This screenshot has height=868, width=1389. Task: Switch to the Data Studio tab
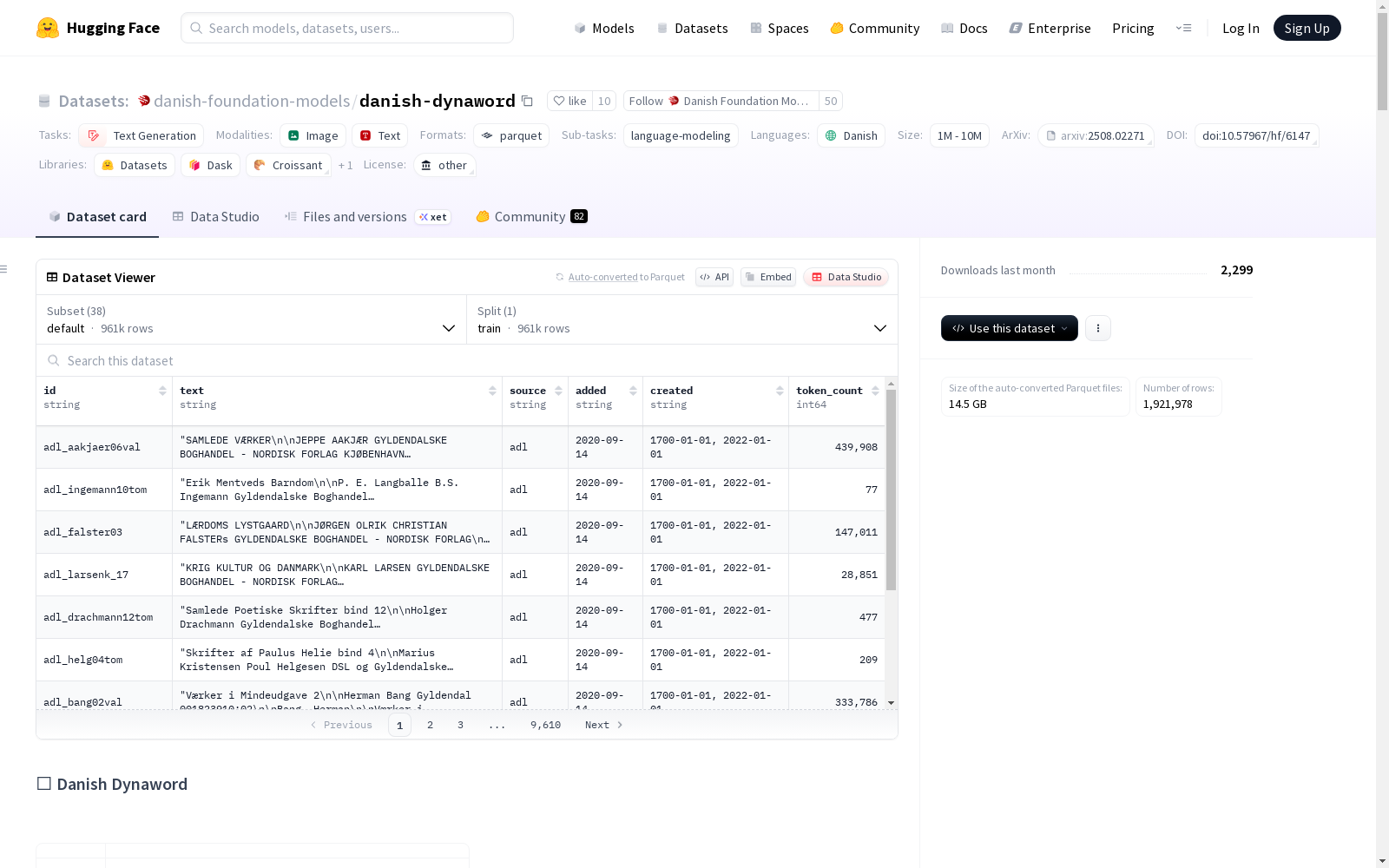click(215, 217)
